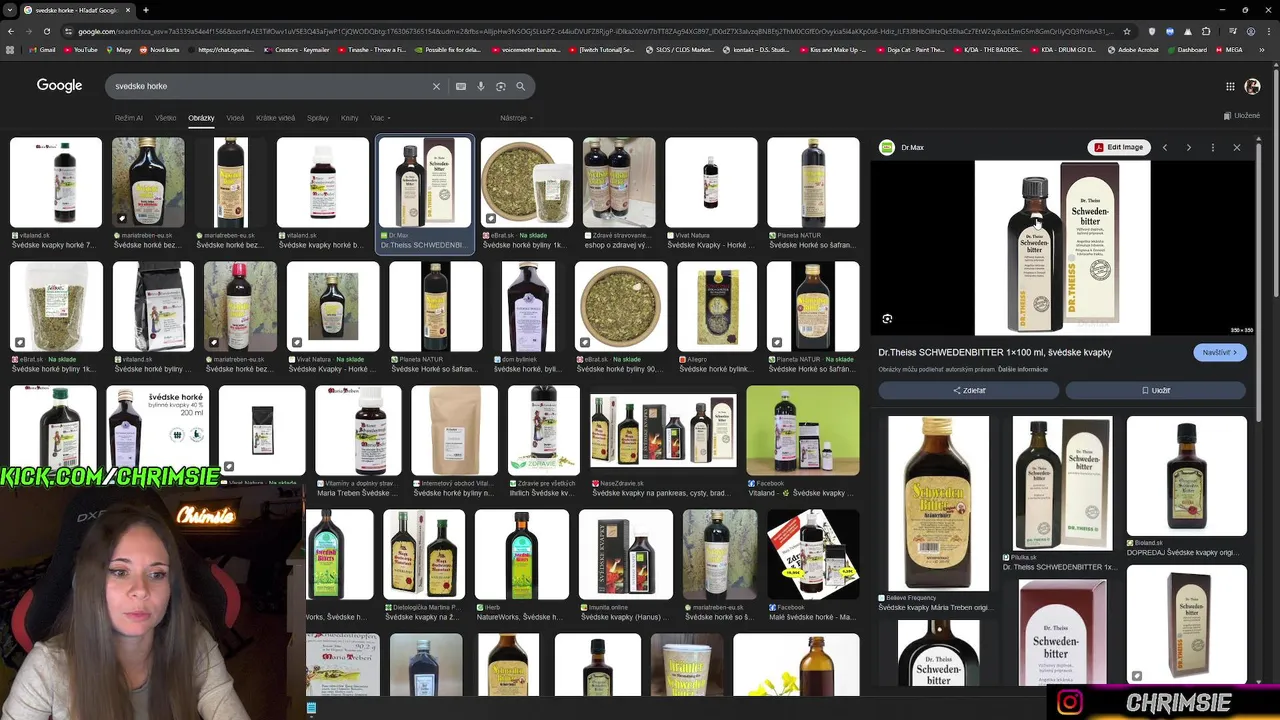Open the large Schwedenbitter preview image
1280x720 pixels.
coord(1062,248)
